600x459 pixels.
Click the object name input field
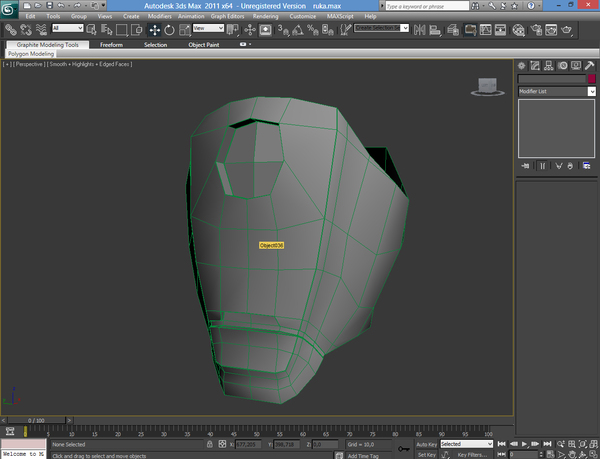(x=551, y=78)
